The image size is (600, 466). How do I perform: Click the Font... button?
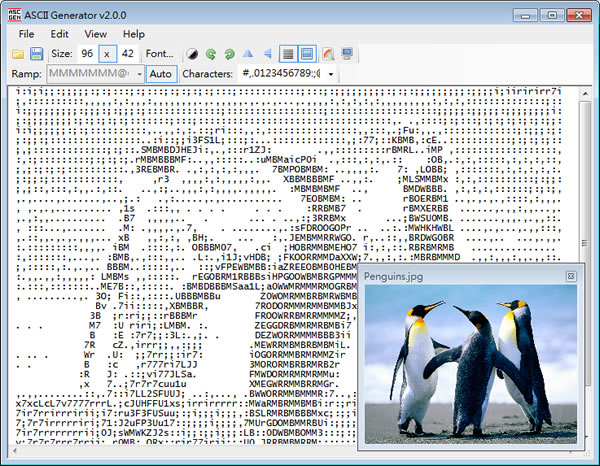(x=160, y=53)
